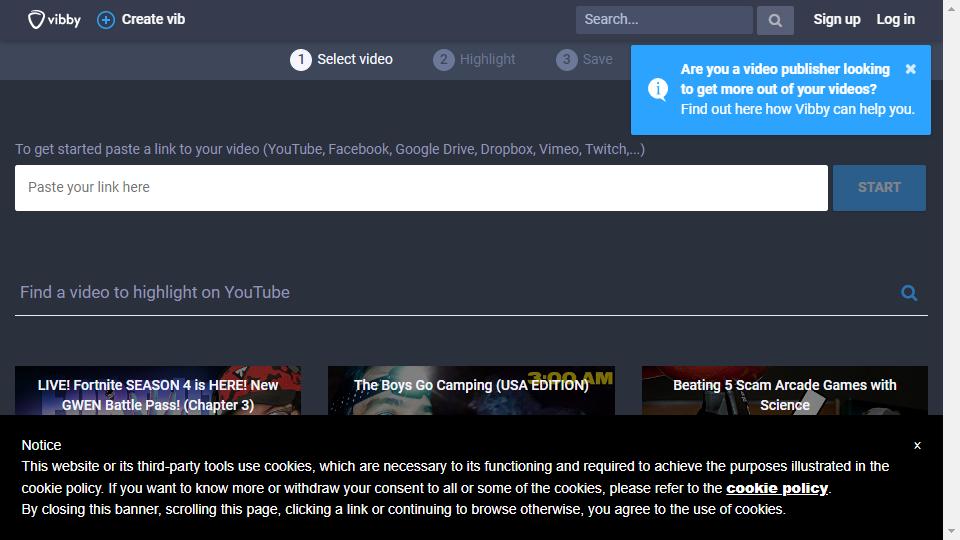Go to the Select video step

click(354, 59)
